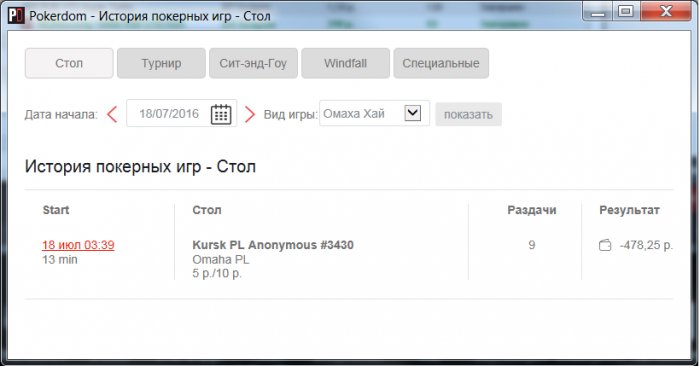Click the wallet icon beside -478,25 р.
The width and height of the screenshot is (700, 366).
[x=605, y=245]
